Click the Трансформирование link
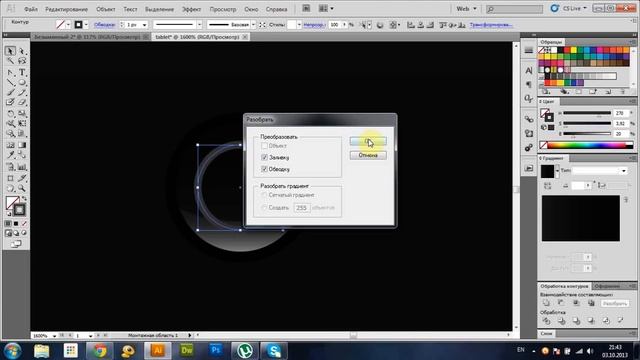Viewport: 640px width, 360px height. tap(491, 25)
